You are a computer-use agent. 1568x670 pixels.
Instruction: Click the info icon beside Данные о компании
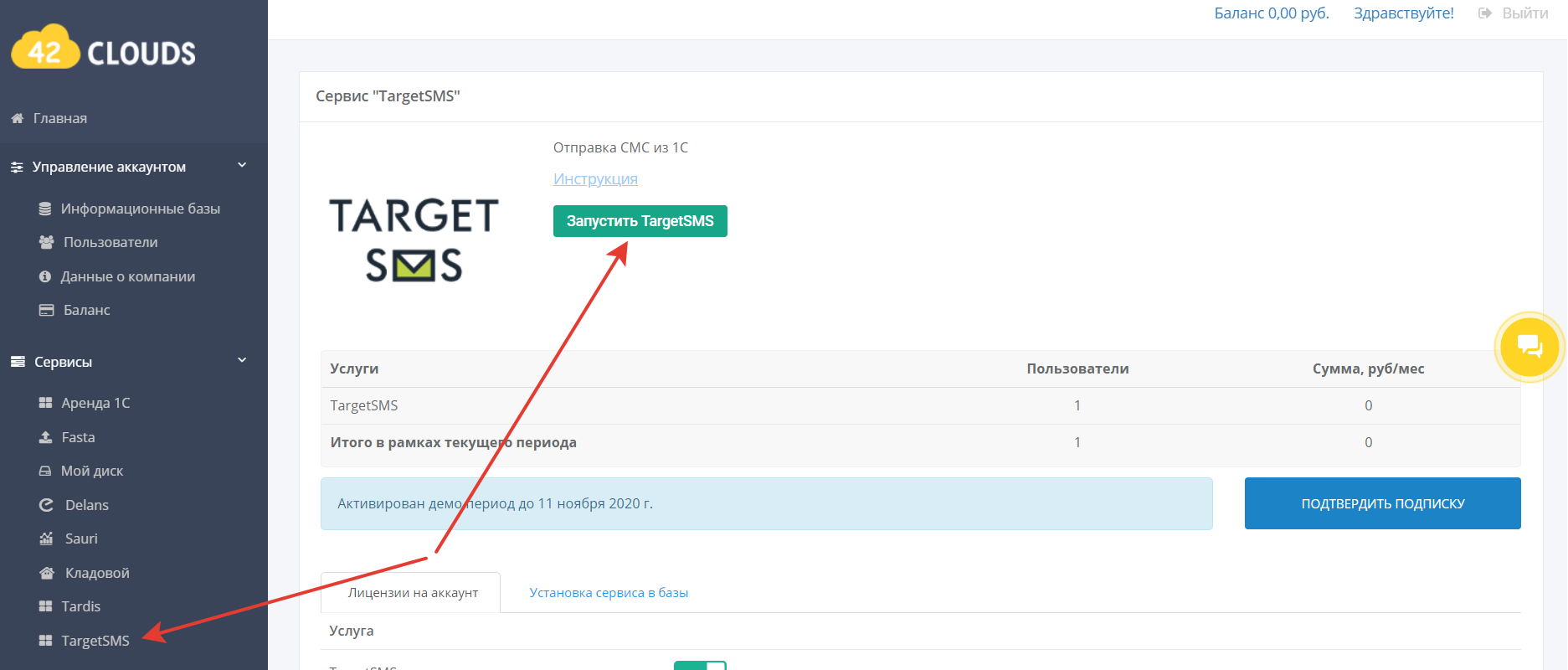click(45, 276)
